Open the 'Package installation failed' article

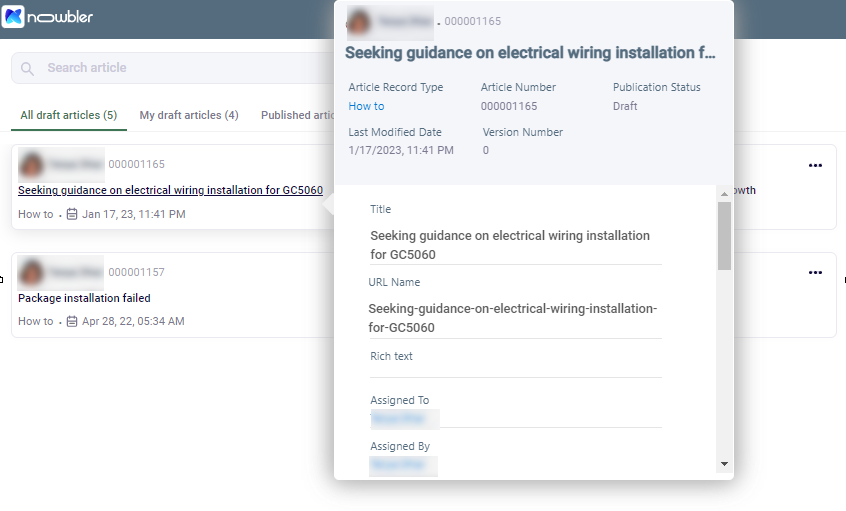point(84,298)
